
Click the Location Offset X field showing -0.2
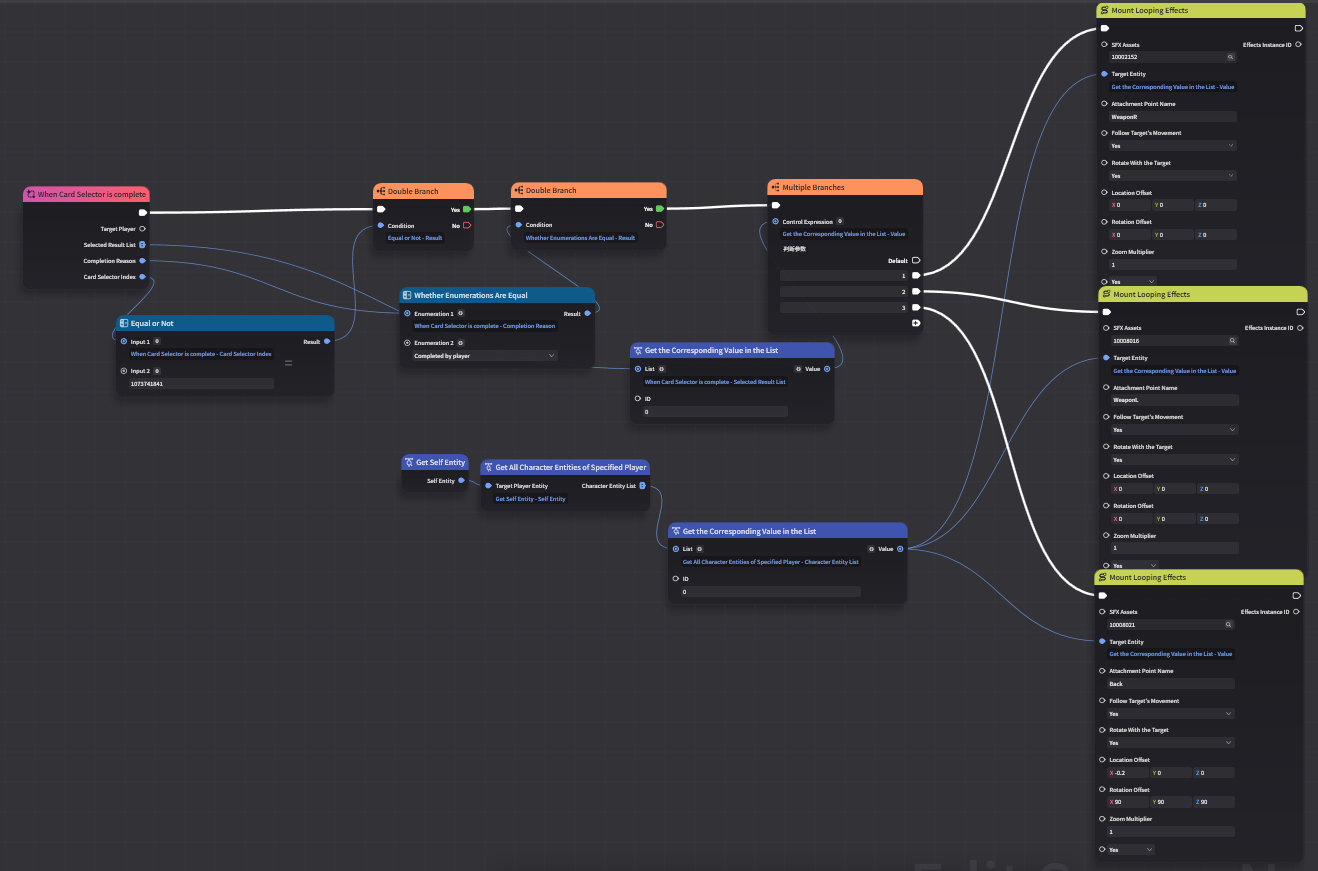(x=1128, y=773)
